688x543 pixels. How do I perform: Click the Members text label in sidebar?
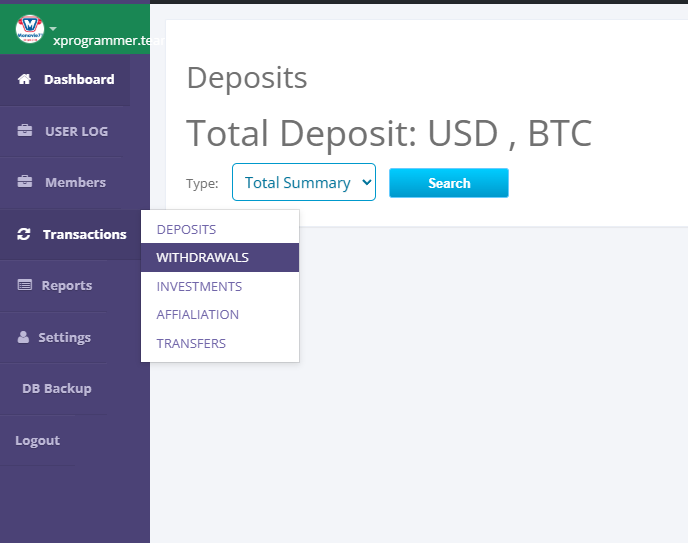(75, 182)
